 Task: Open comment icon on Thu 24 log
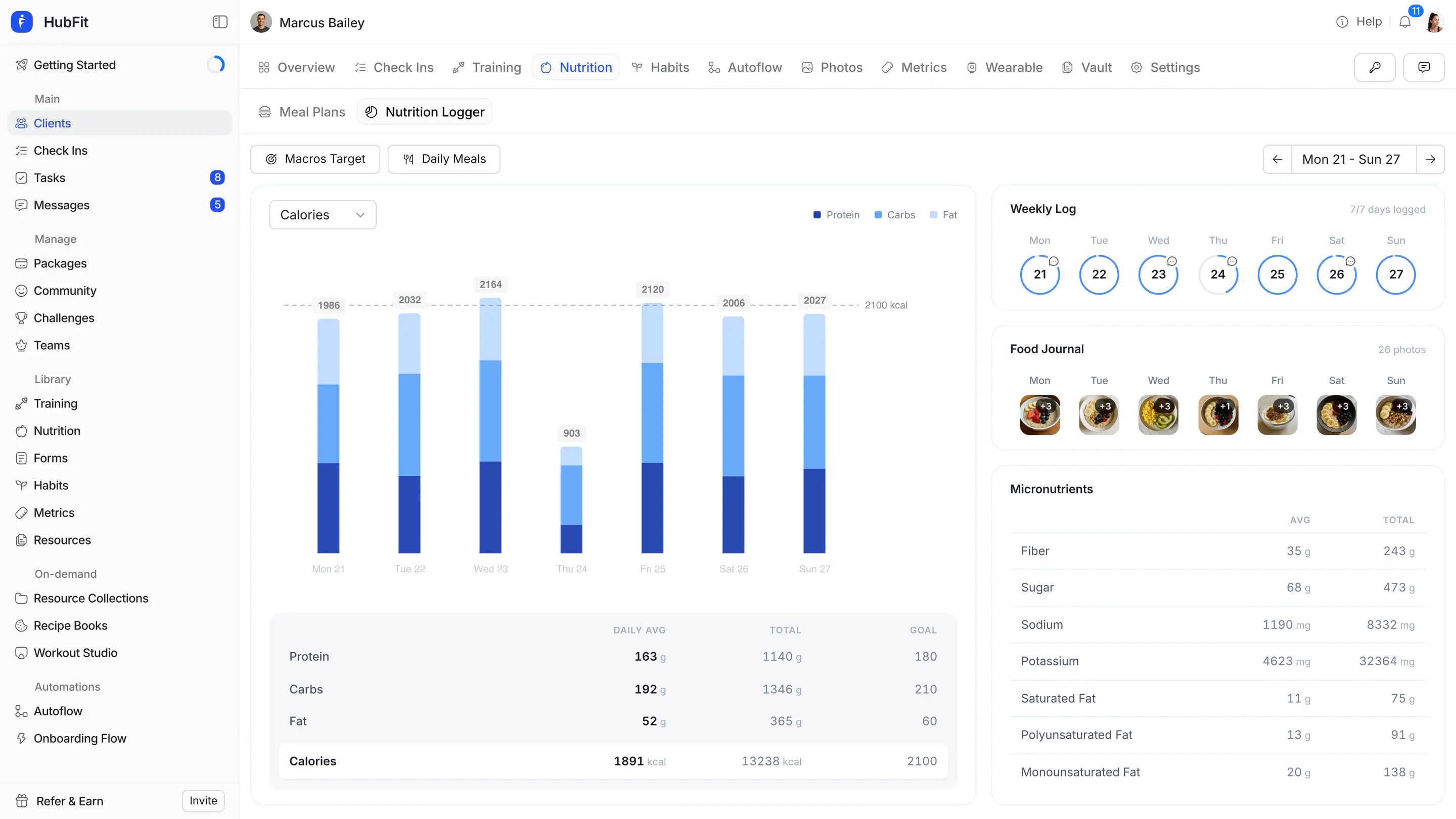(1232, 261)
